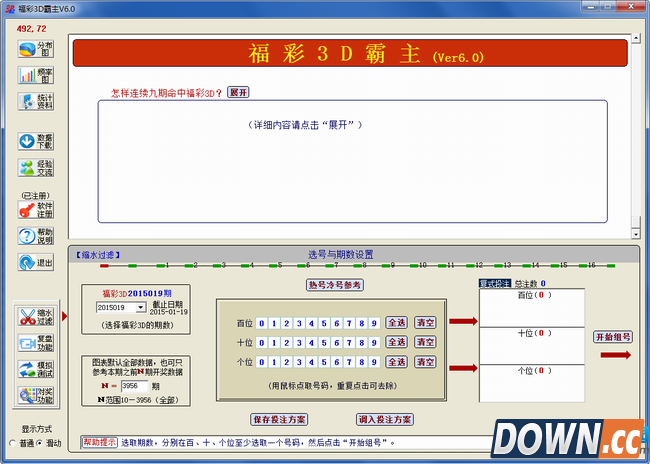This screenshot has width=650, height=464.
Task: Click 清空 for the 百位 row
Action: point(425,323)
